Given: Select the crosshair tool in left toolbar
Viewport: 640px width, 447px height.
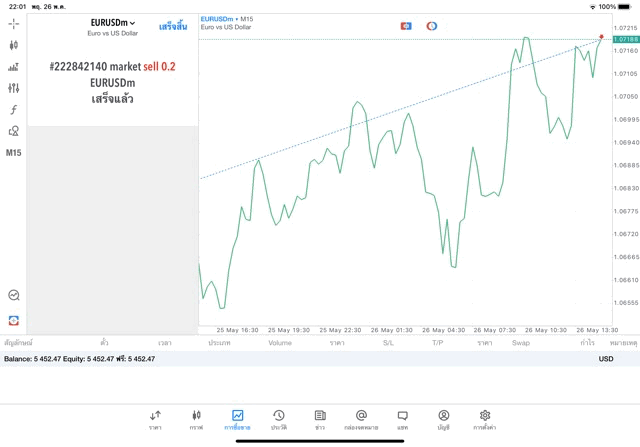Looking at the screenshot, I should pyautogui.click(x=14, y=24).
